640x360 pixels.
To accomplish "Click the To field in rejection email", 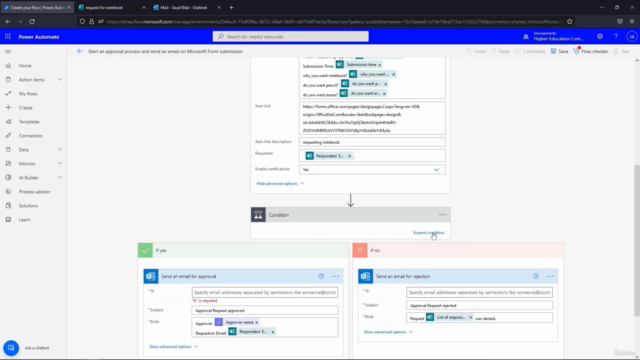I will point(479,292).
